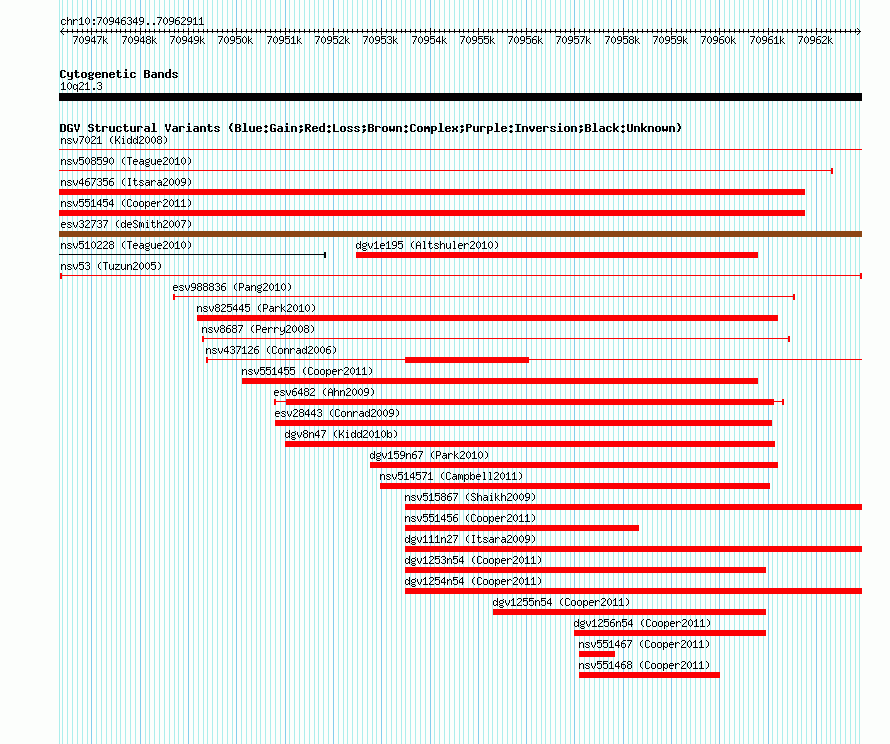Click nsv551456 (Cooper2011) label
The height and width of the screenshot is (744, 890).
click(470, 518)
